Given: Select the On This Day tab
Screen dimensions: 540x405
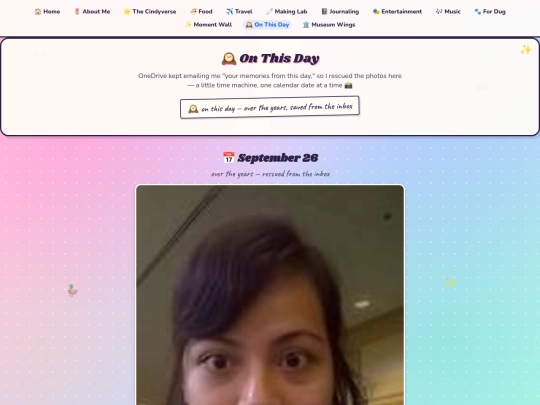Looking at the screenshot, I should 267,25.
